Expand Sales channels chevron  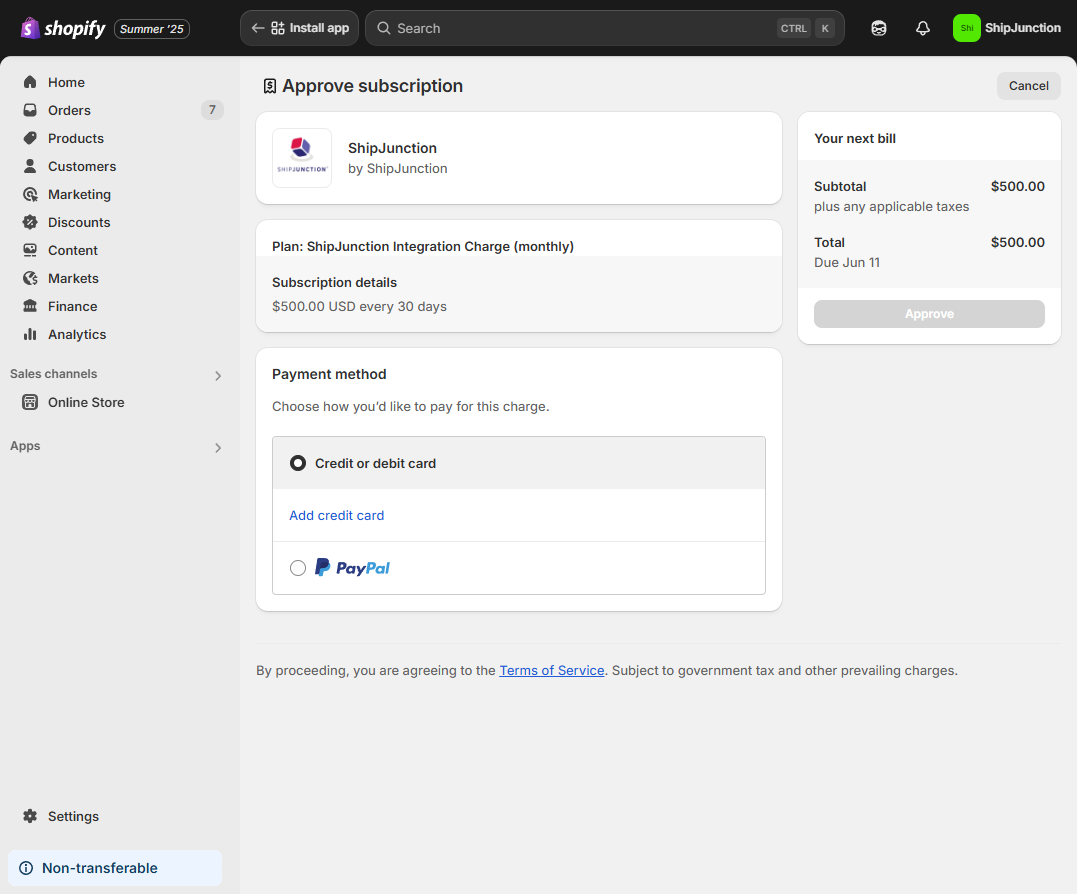click(x=218, y=376)
